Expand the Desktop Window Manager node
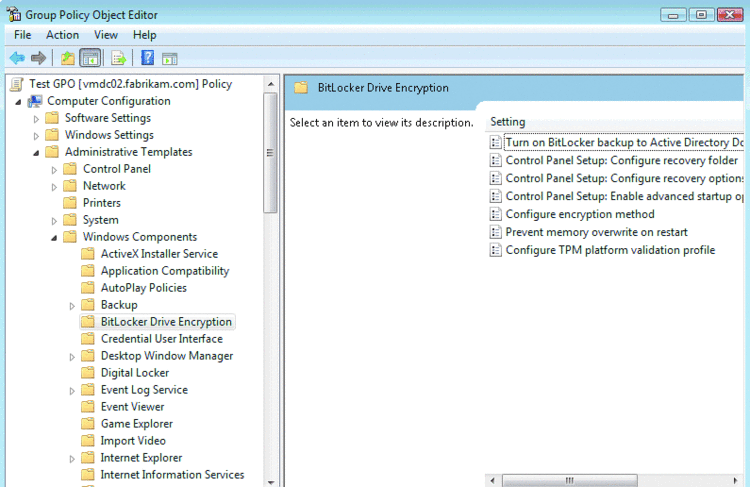750x487 pixels. (72, 357)
